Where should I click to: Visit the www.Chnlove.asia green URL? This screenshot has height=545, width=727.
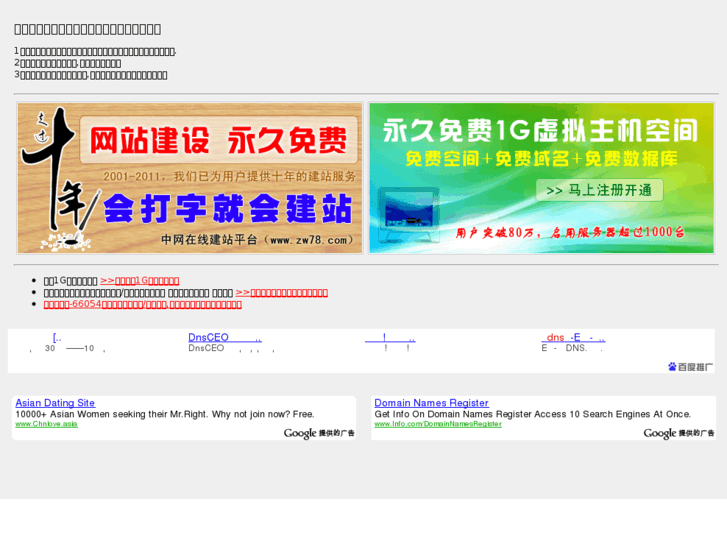tap(46, 424)
